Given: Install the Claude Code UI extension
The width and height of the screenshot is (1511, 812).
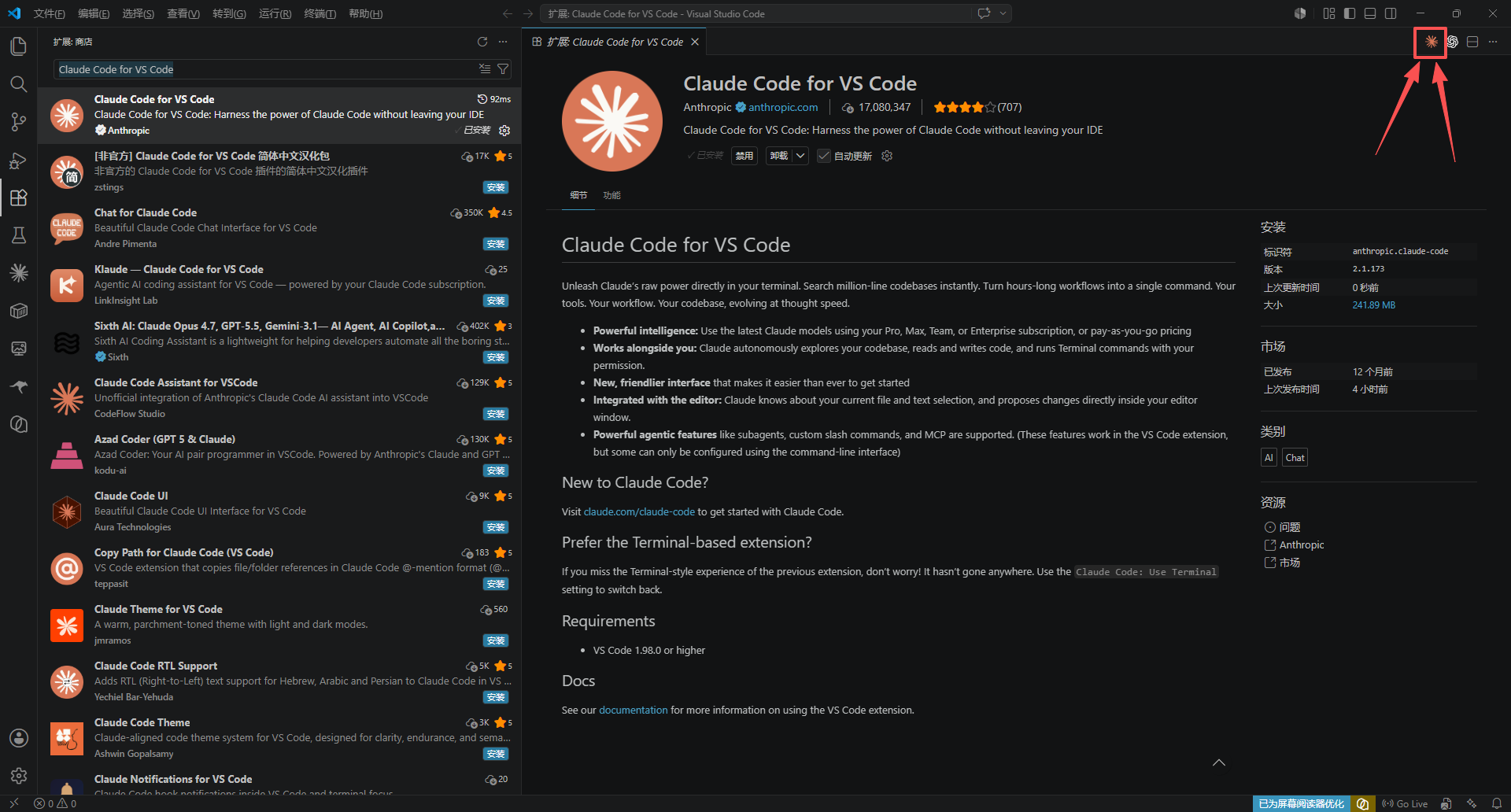Looking at the screenshot, I should click(x=496, y=527).
